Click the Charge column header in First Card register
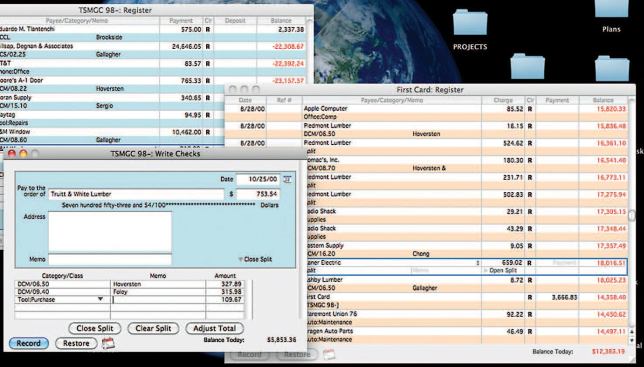The width and height of the screenshot is (644, 367). [503, 101]
